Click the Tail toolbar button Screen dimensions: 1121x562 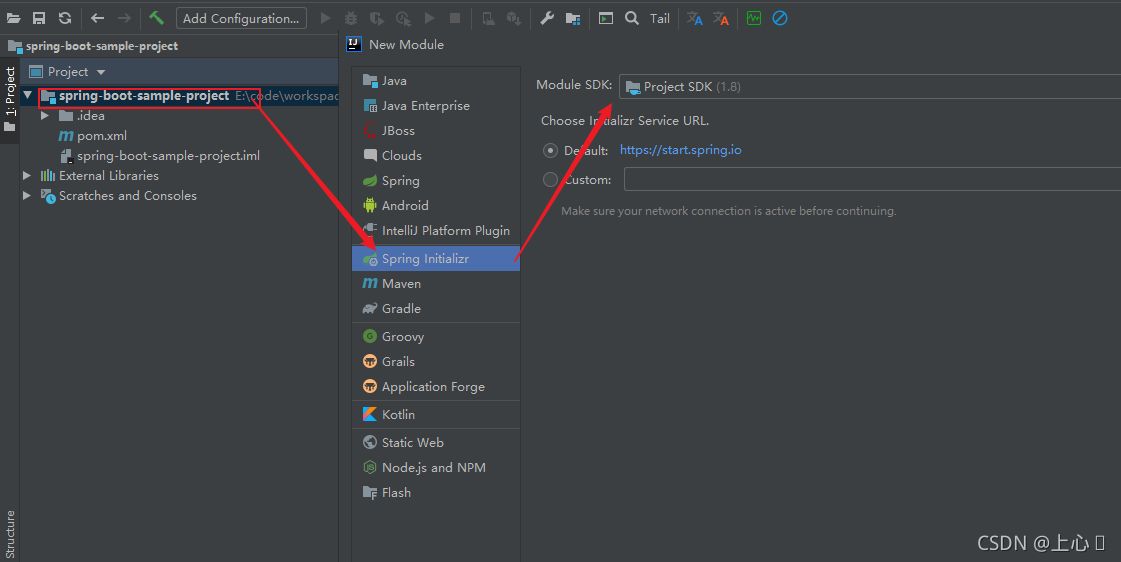(660, 19)
